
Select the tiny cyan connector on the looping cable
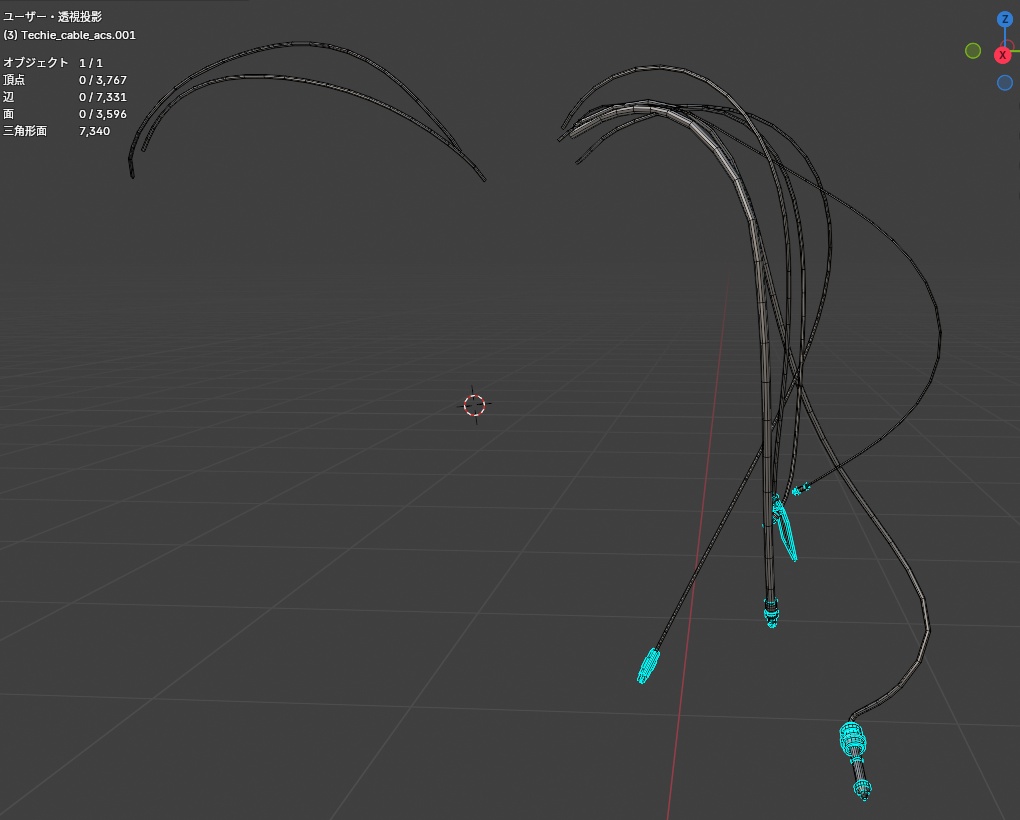(799, 488)
